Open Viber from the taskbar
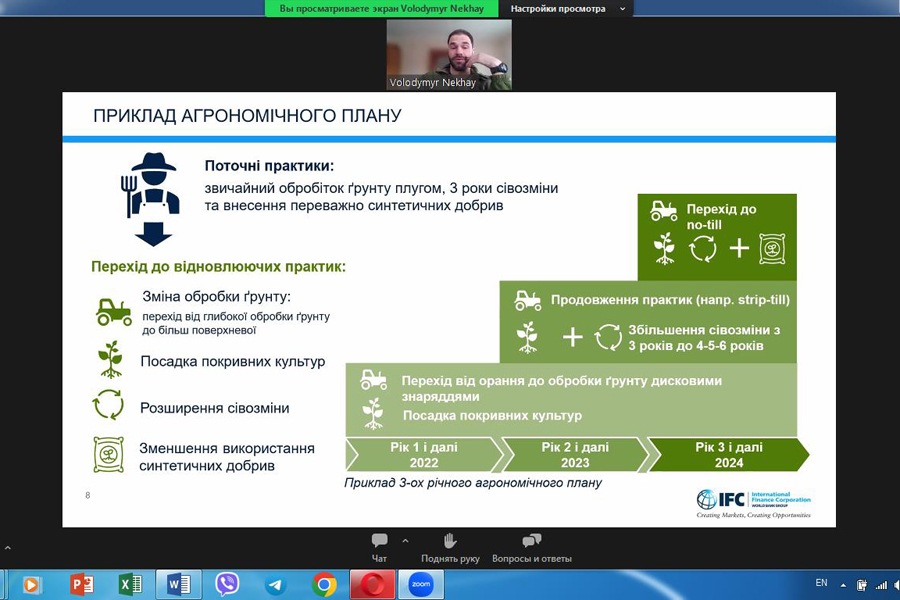This screenshot has height=600, width=900. point(227,584)
